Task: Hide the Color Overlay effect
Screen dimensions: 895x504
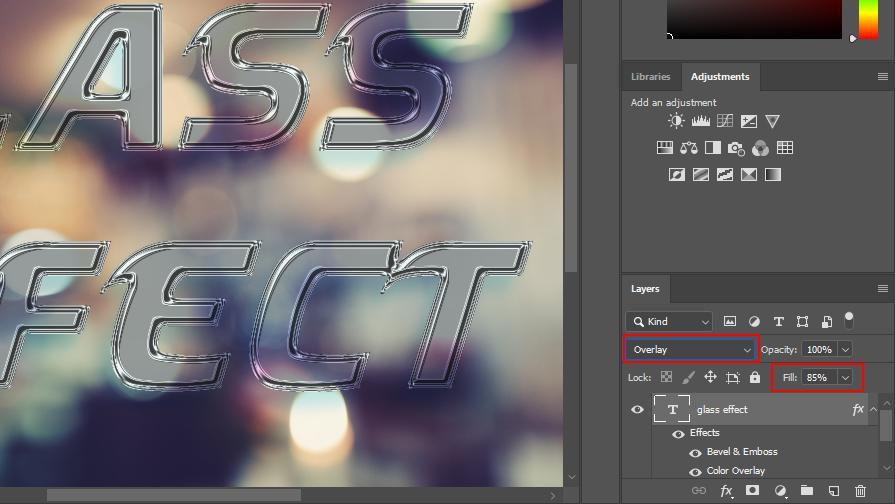Action: tap(695, 472)
